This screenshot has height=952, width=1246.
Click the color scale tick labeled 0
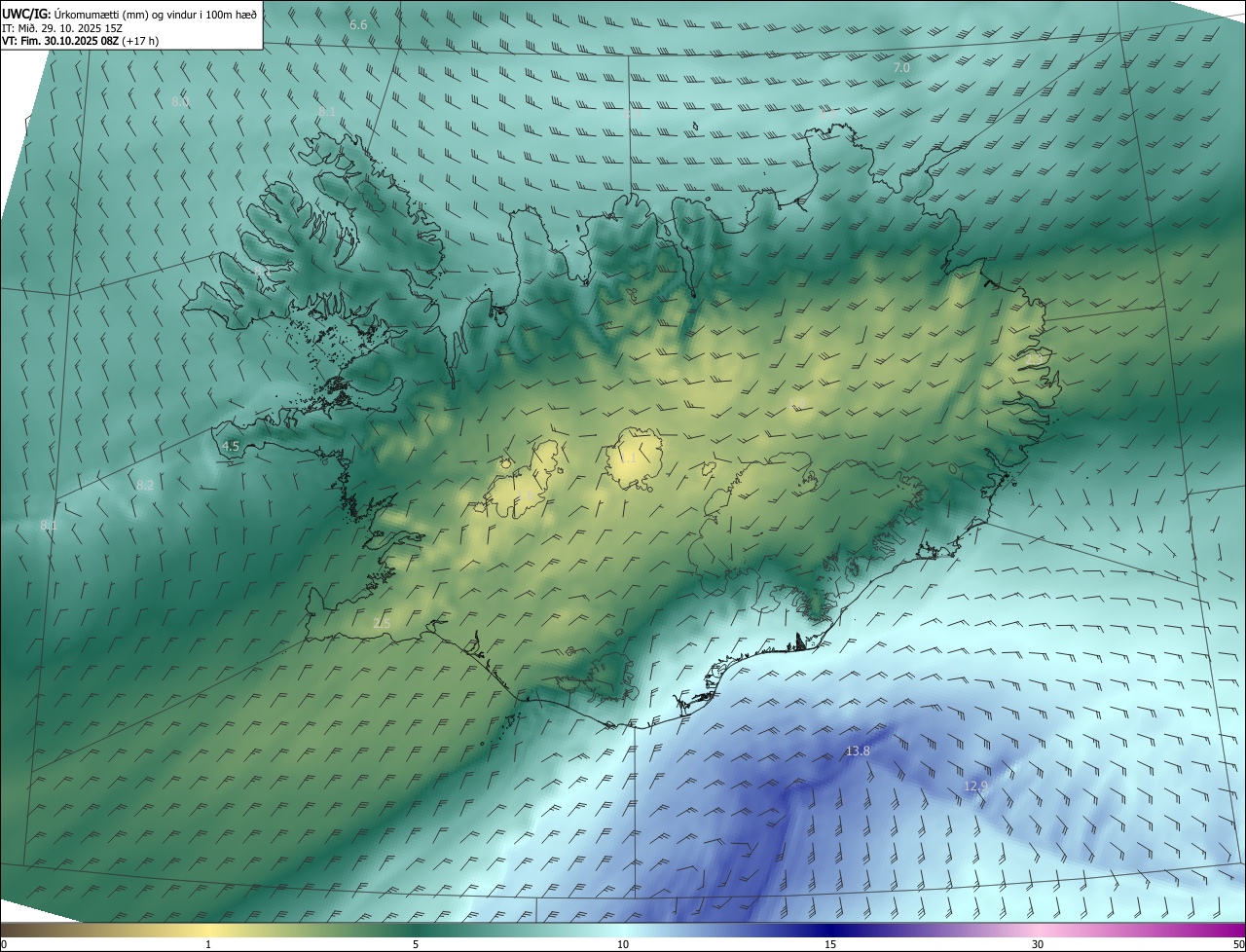(x=4, y=945)
